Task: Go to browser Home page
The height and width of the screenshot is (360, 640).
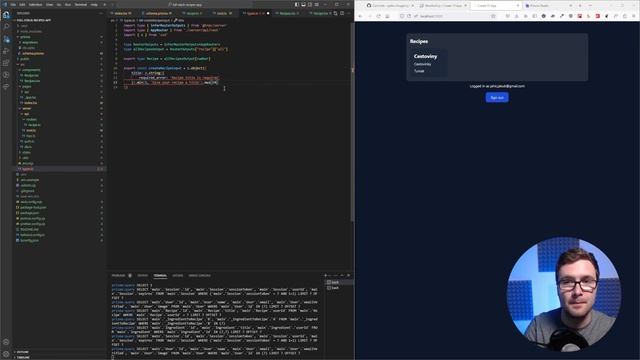Action: click(387, 16)
